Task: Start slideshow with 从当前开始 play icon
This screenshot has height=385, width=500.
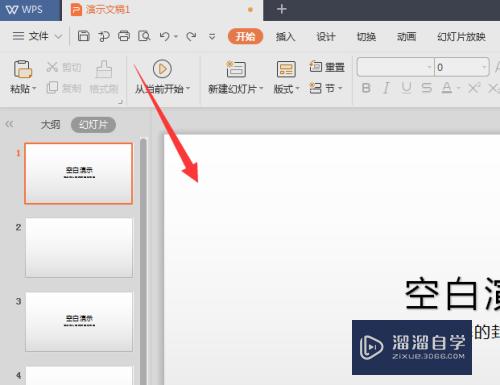Action: point(162,69)
